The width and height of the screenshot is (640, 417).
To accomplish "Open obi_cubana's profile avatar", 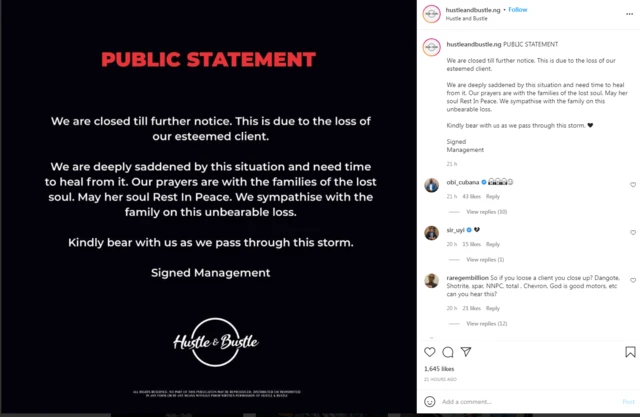I will (x=431, y=185).
